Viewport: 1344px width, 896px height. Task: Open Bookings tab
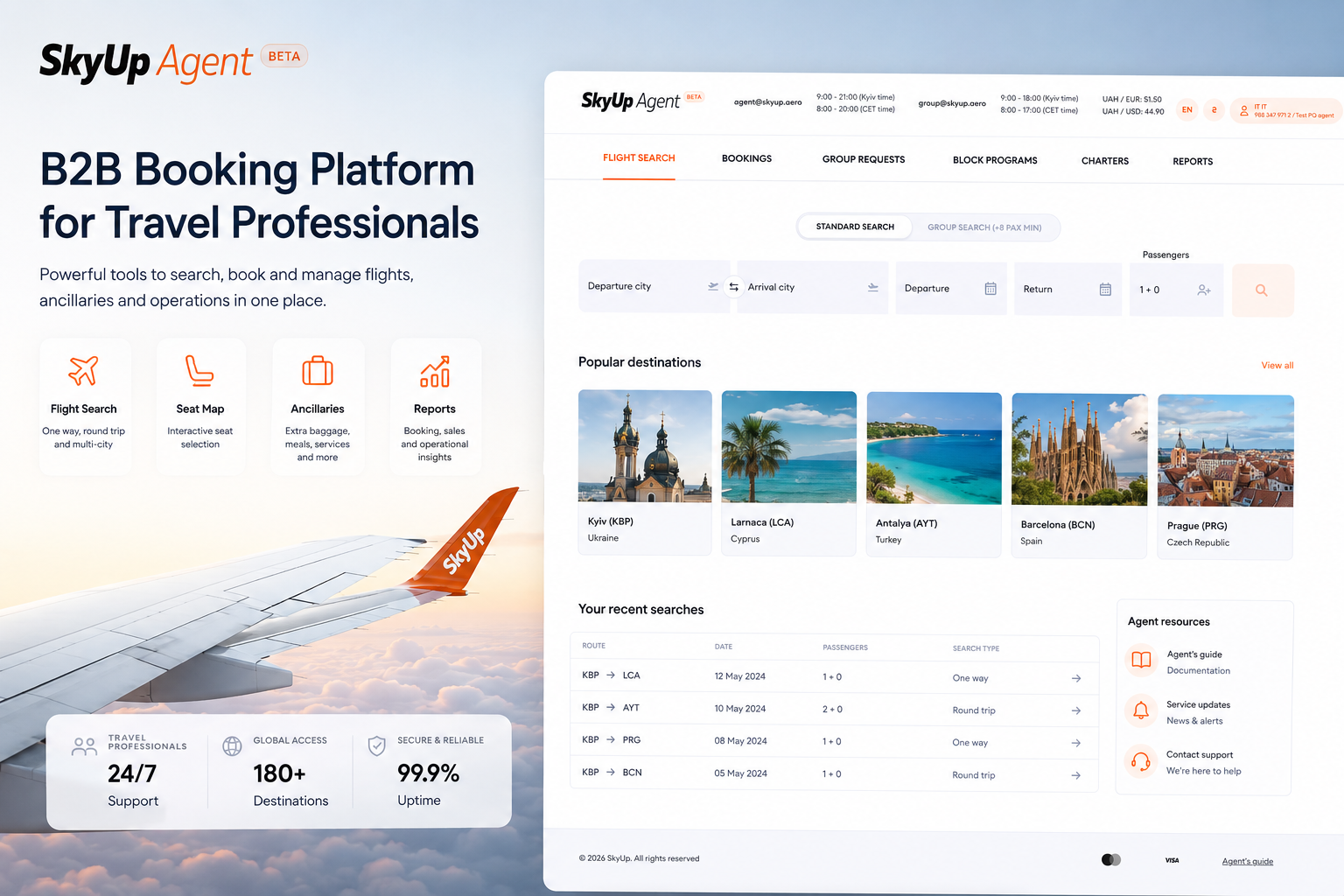746,159
